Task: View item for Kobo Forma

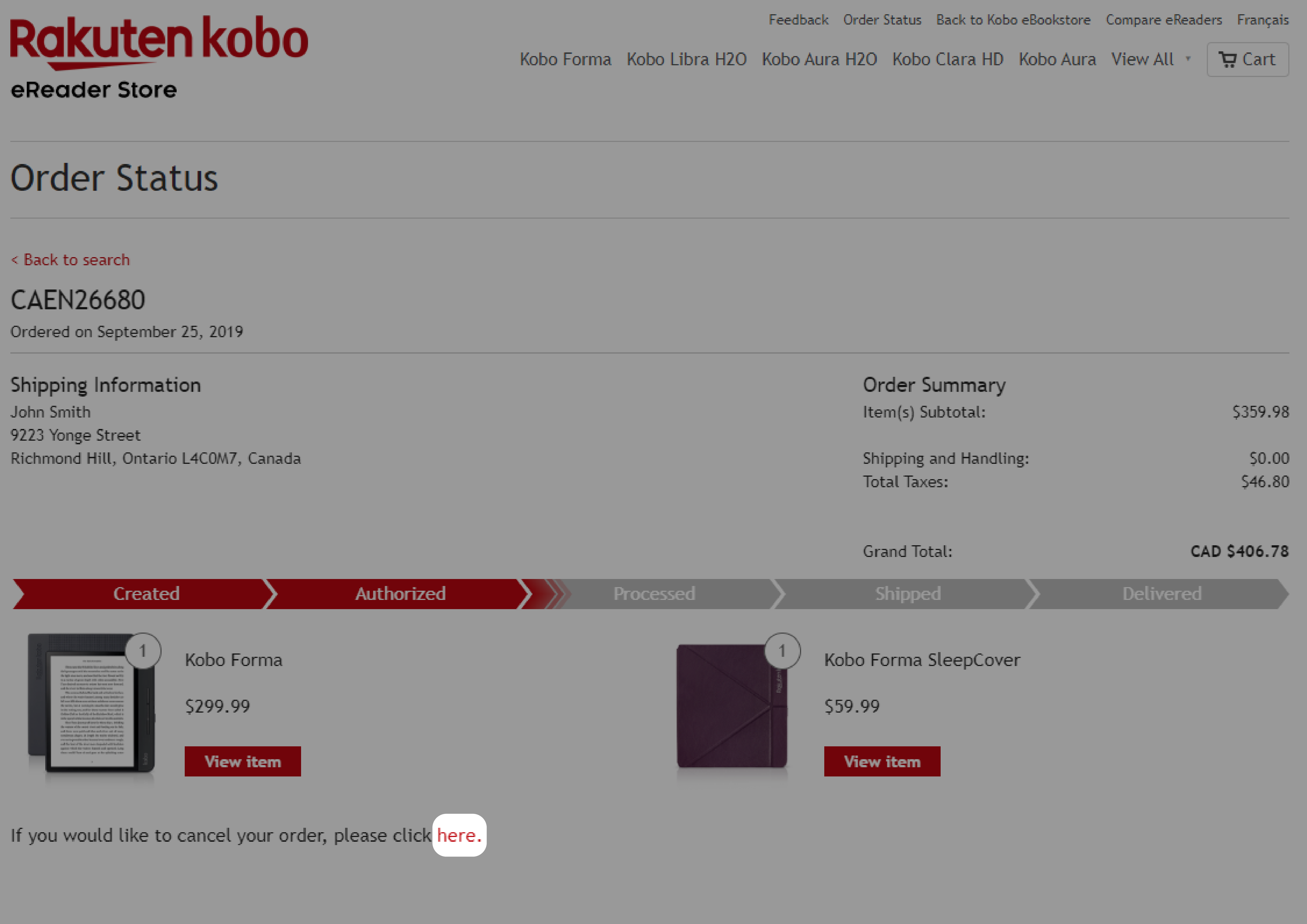Action: 242,761
